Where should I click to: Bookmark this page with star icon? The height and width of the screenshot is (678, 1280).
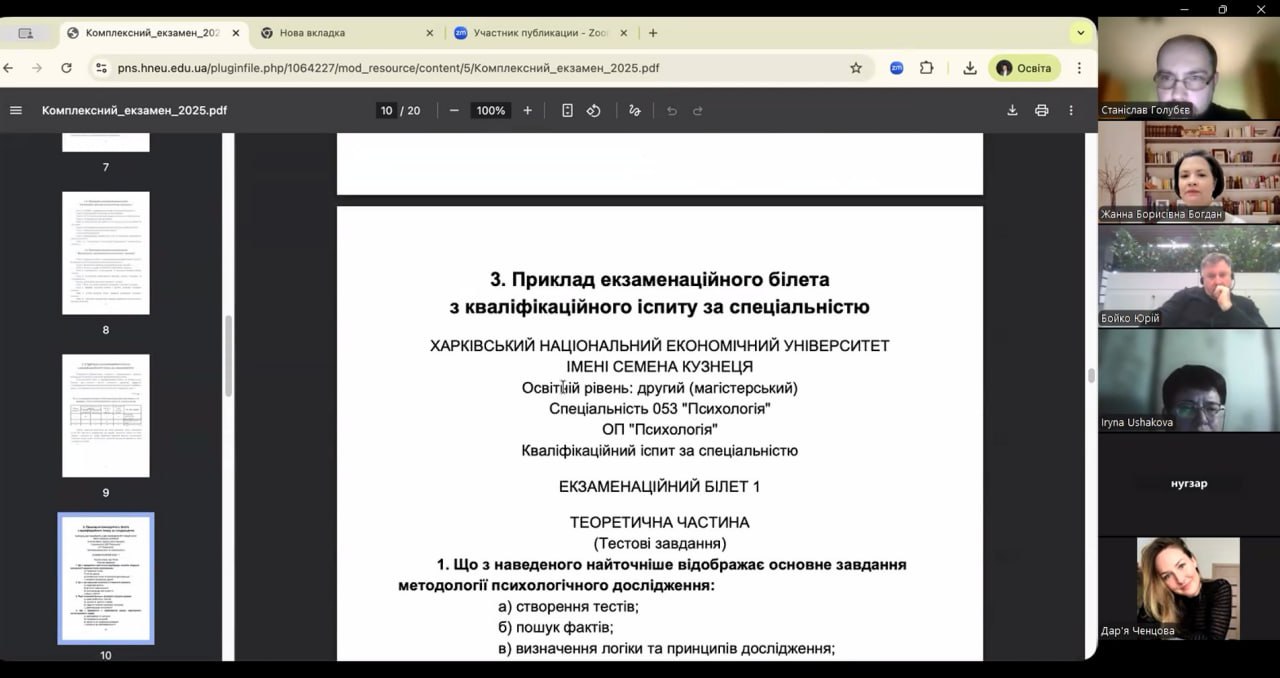click(856, 68)
